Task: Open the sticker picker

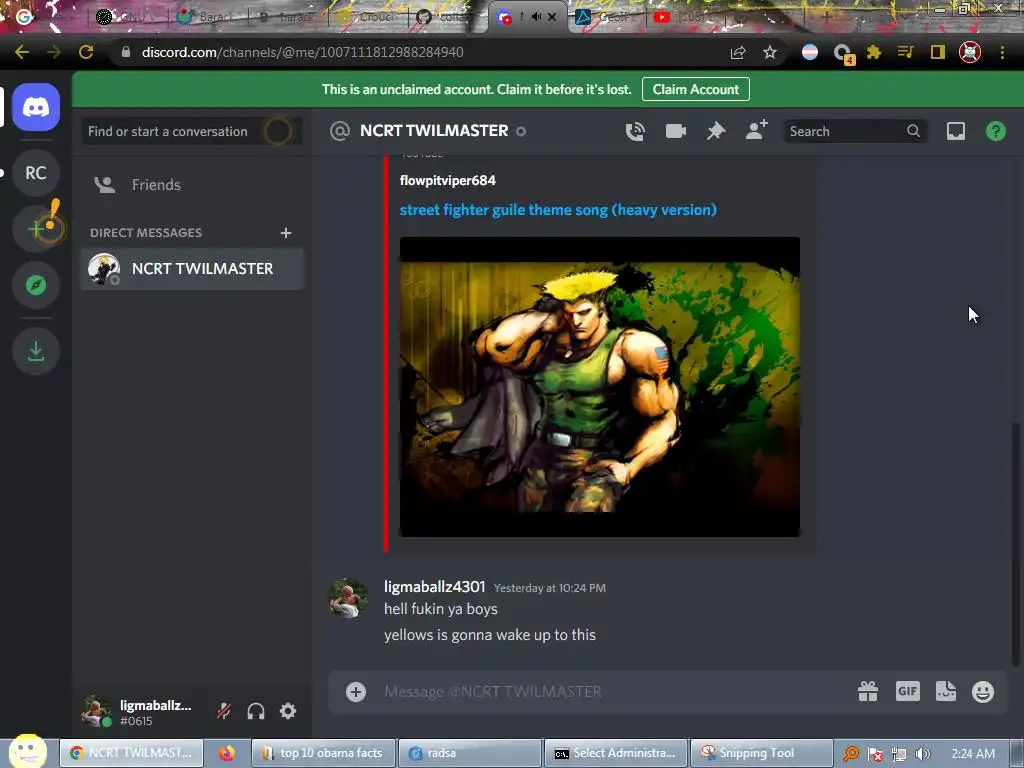Action: (x=946, y=691)
